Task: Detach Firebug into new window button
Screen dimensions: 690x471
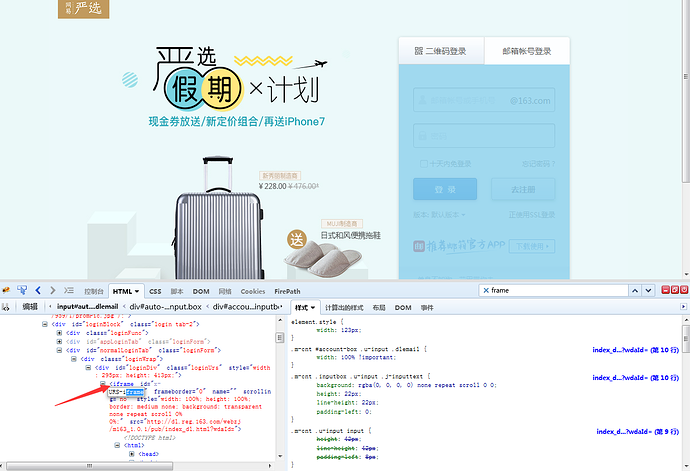Action: (675, 290)
